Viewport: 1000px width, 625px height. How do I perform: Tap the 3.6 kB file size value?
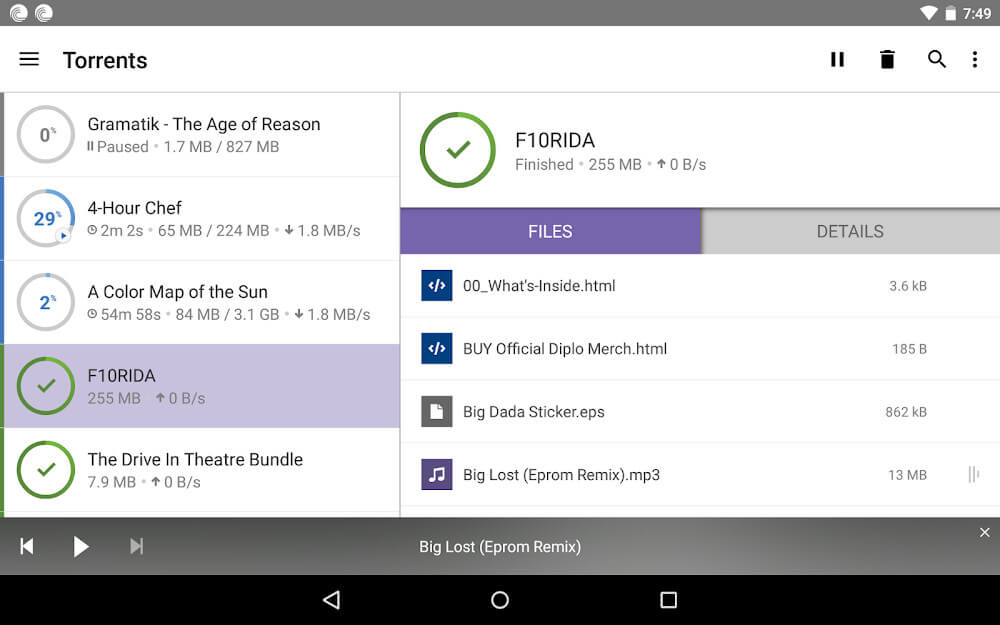[908, 286]
